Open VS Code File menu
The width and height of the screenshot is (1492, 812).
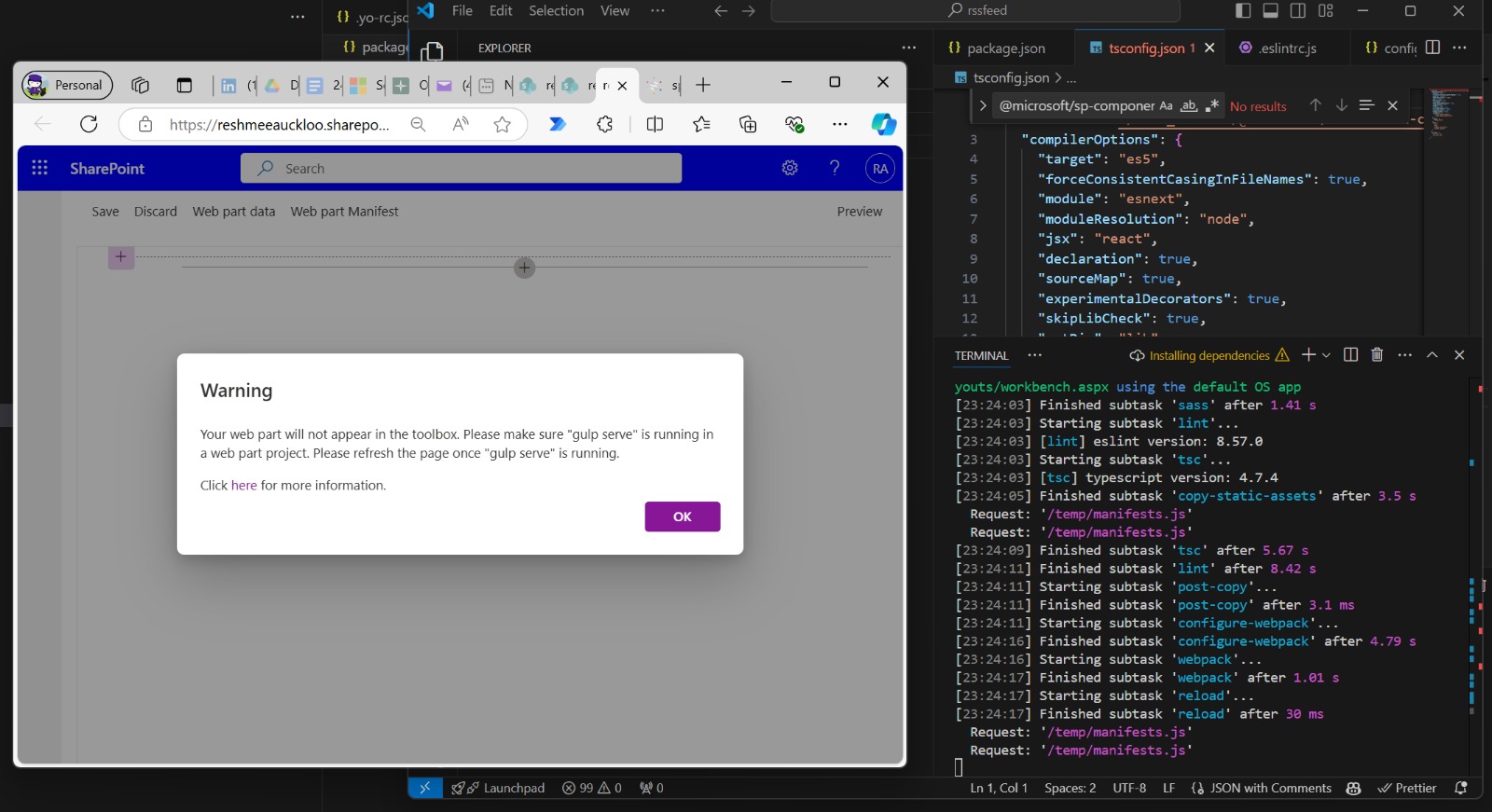[x=463, y=11]
